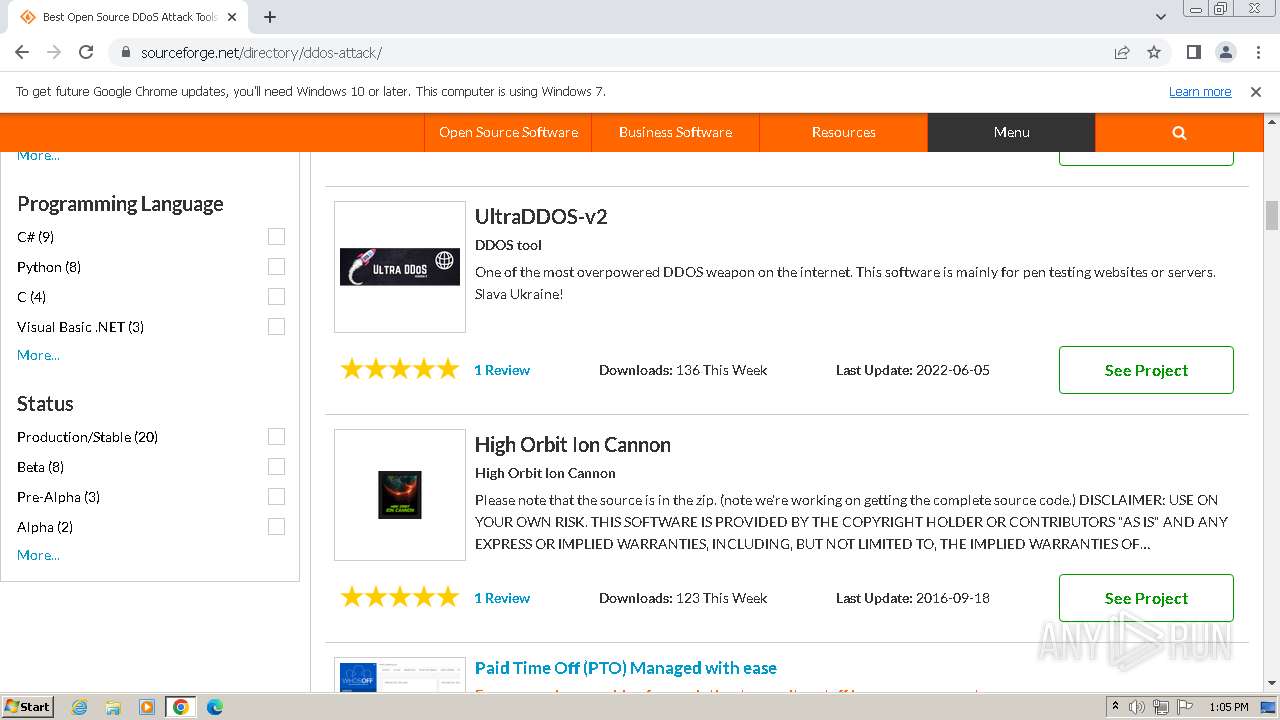Image resolution: width=1280 pixels, height=720 pixels.
Task: Click the browser forward arrow
Action: [x=54, y=52]
